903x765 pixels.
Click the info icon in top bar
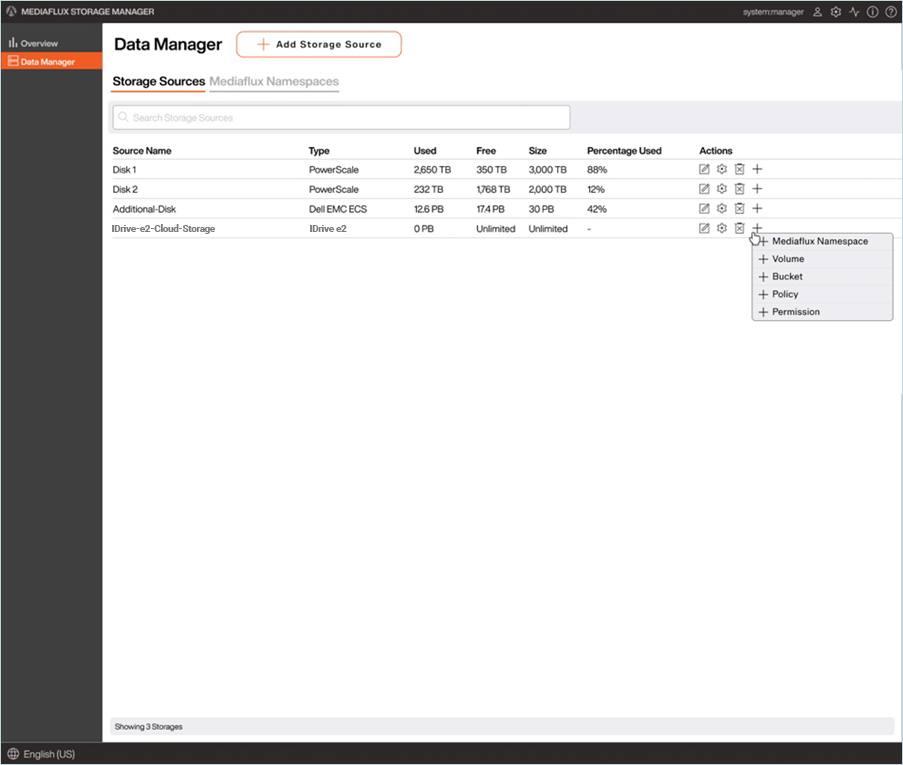pyautogui.click(x=872, y=12)
